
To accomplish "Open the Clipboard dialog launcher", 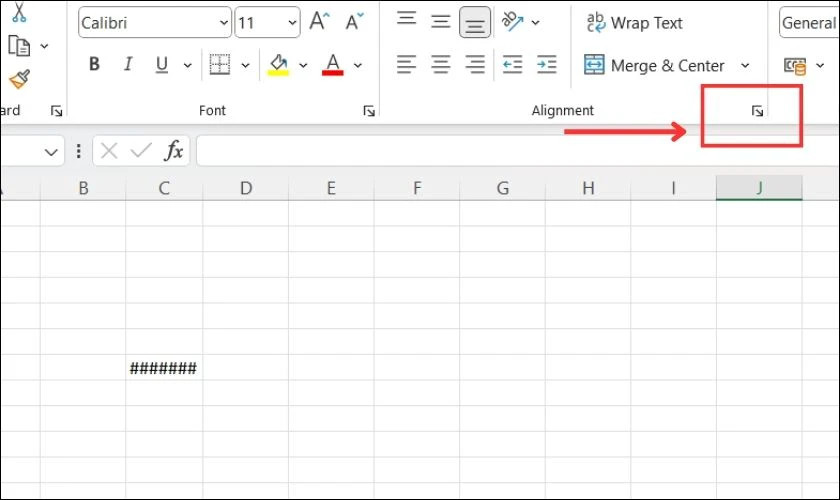I will pos(56,111).
